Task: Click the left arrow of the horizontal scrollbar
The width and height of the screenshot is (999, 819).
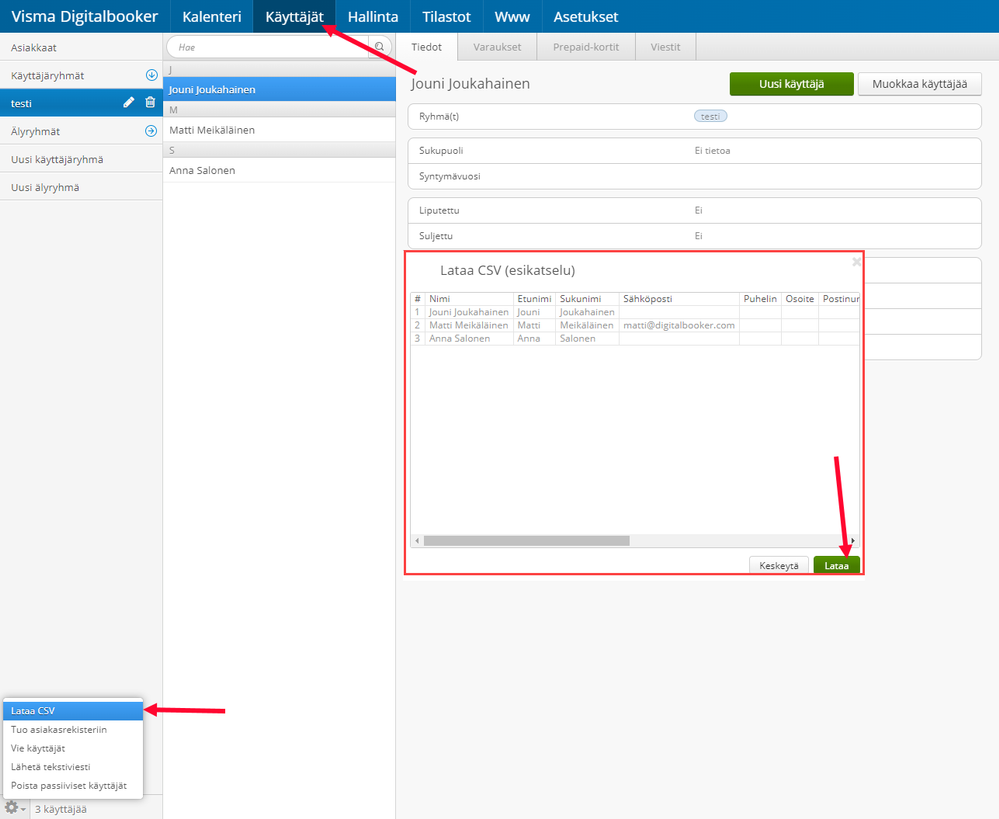Action: point(417,540)
